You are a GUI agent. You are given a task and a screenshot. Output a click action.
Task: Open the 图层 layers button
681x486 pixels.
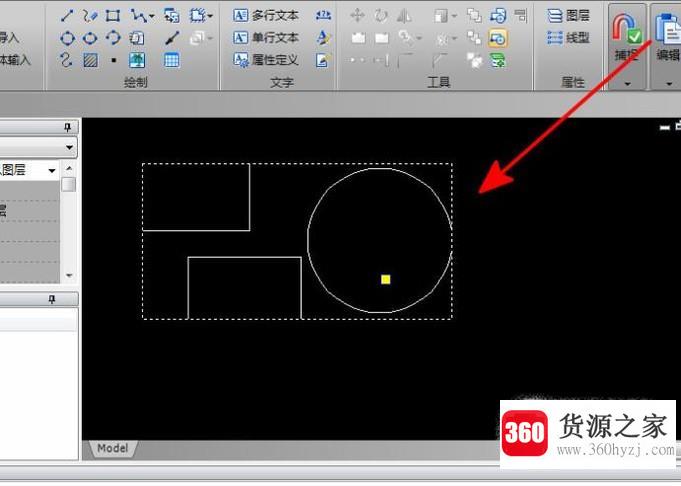[x=568, y=16]
